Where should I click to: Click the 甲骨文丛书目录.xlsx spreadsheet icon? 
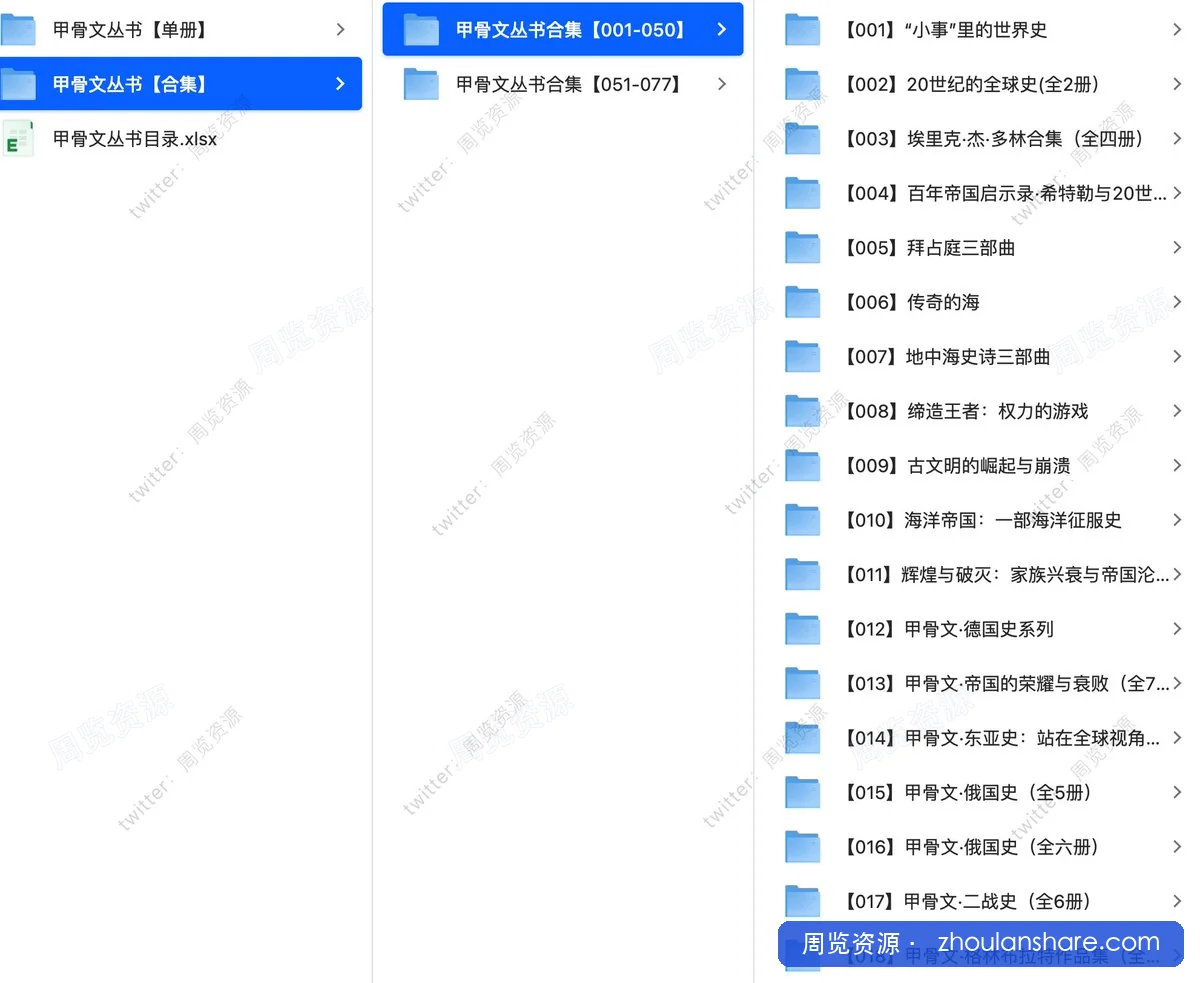point(18,139)
